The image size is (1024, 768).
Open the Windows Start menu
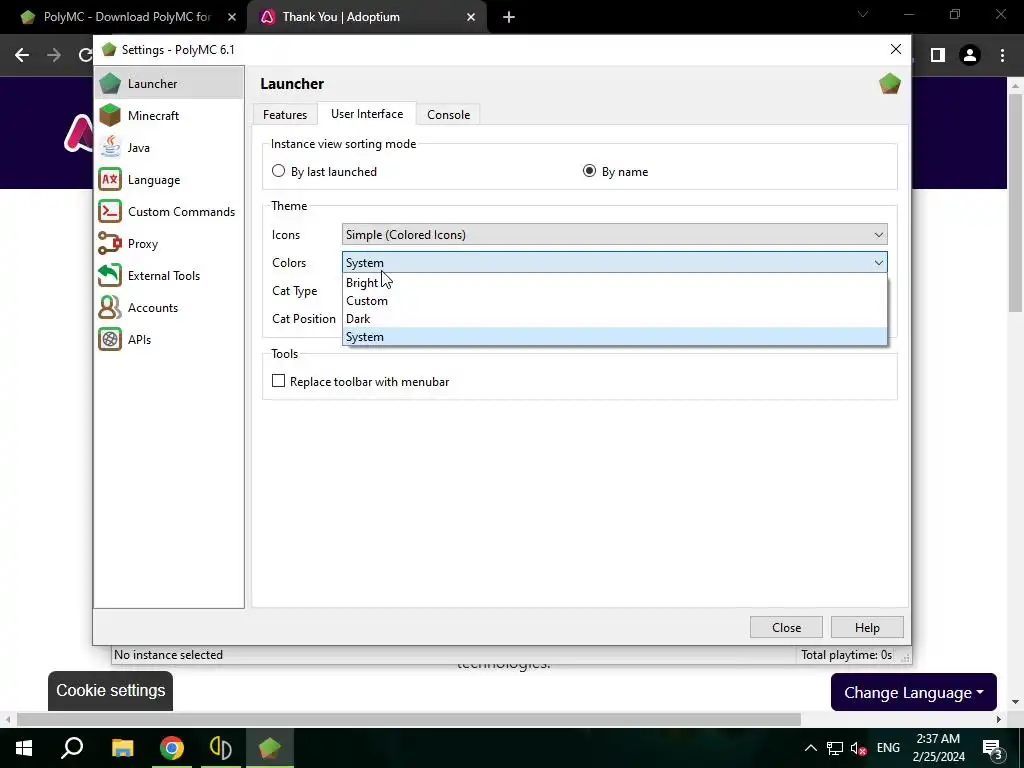pos(24,748)
